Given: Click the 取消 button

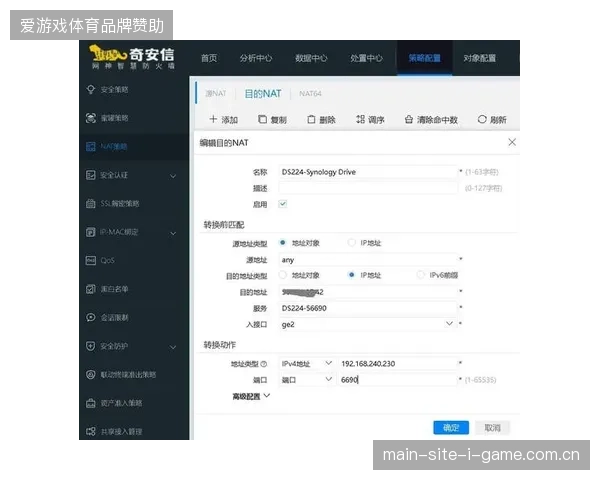Looking at the screenshot, I should pos(492,428).
